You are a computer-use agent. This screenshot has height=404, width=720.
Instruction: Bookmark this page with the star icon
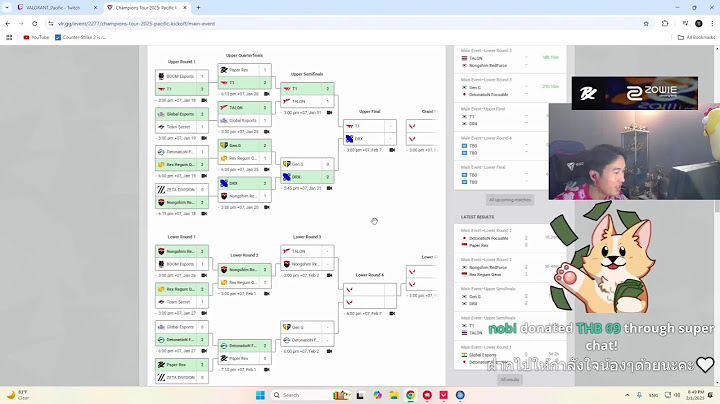coord(646,23)
